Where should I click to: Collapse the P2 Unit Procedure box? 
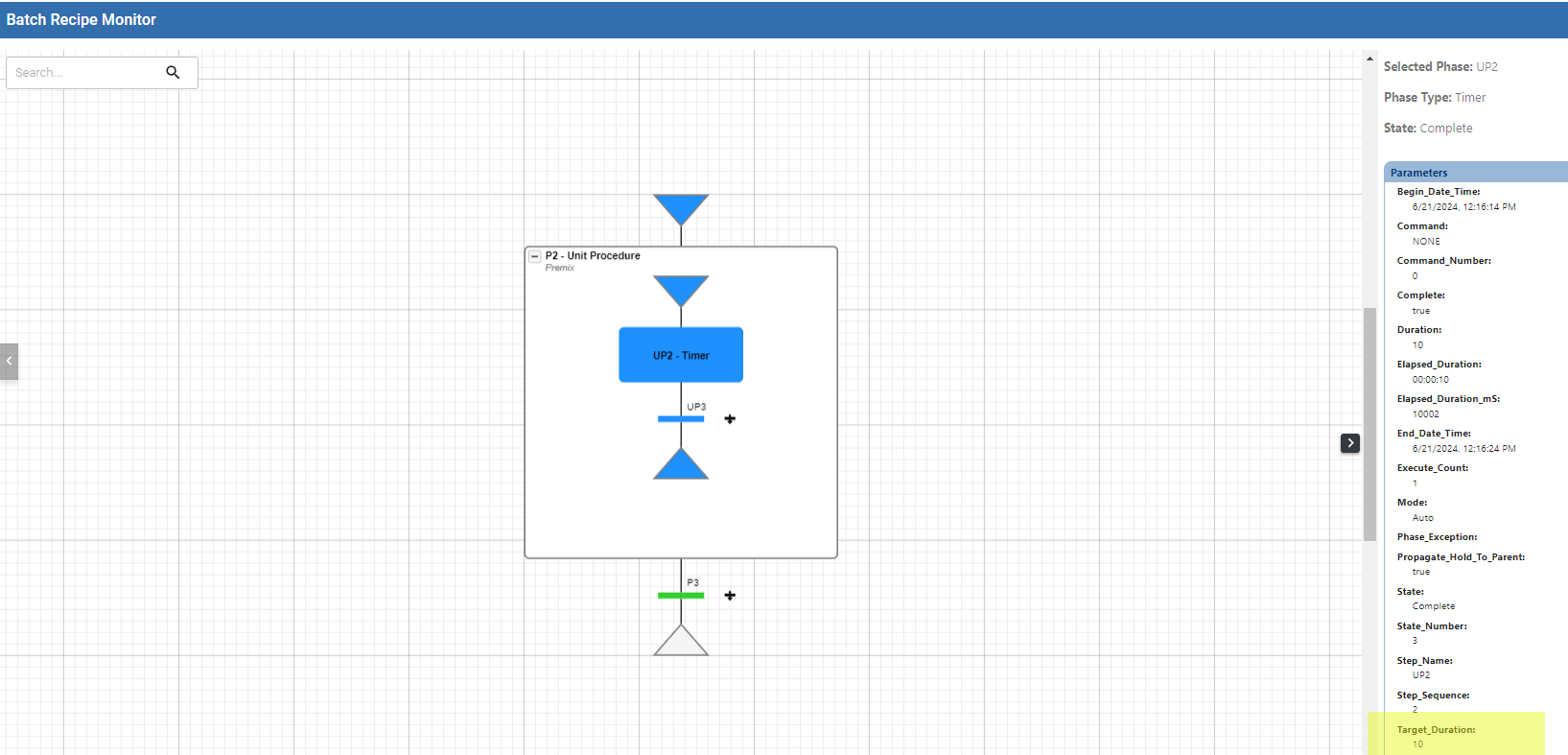pos(535,256)
